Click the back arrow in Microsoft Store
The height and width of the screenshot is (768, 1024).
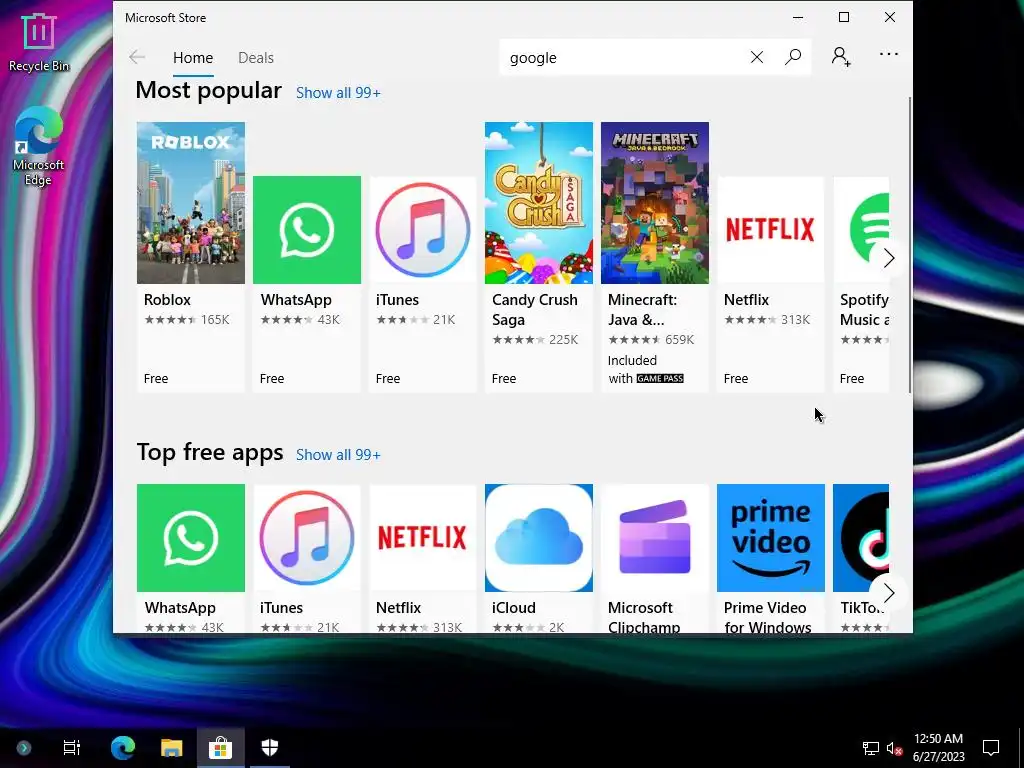point(137,57)
